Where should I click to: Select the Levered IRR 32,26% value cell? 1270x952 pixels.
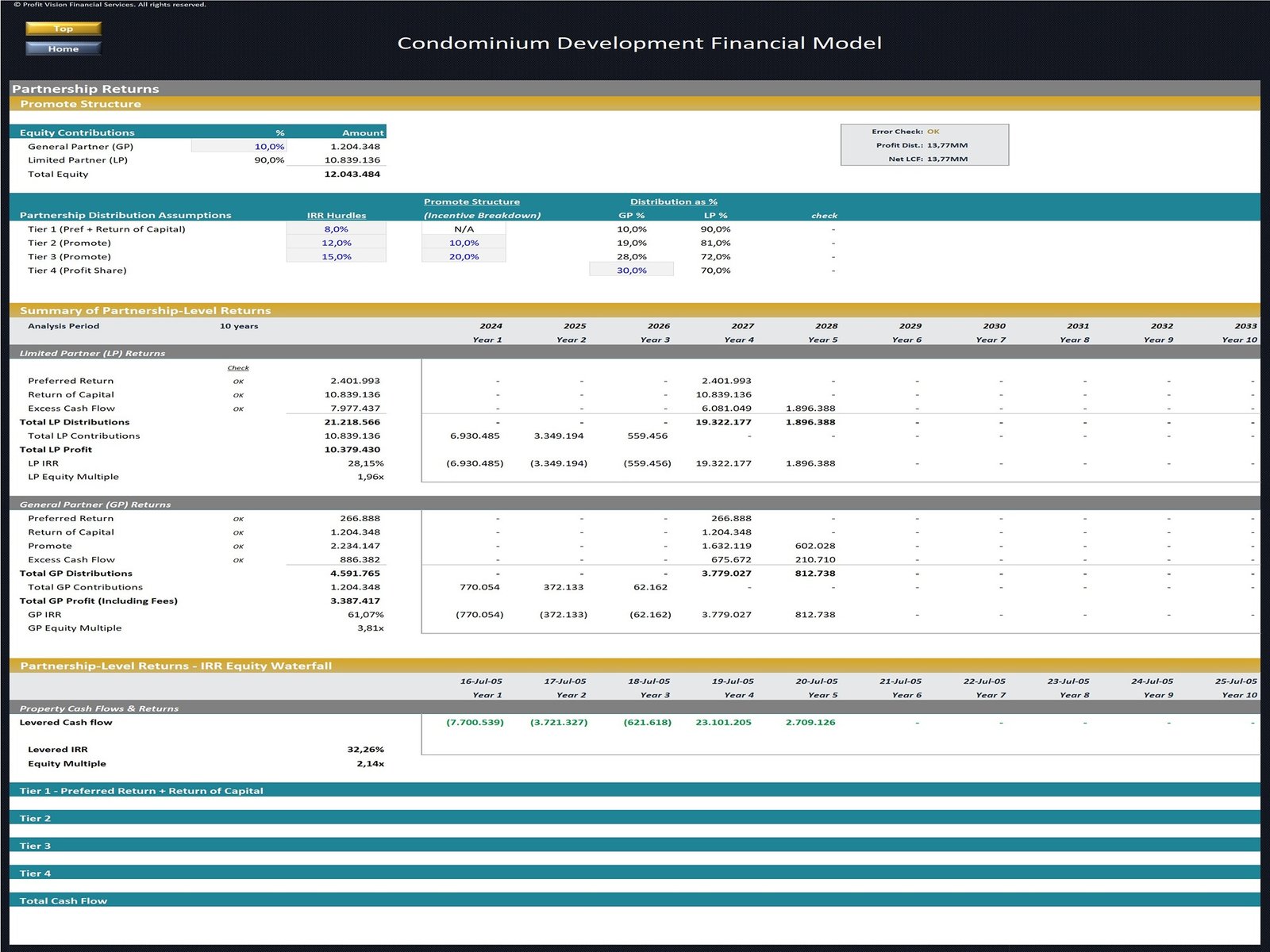coord(365,750)
